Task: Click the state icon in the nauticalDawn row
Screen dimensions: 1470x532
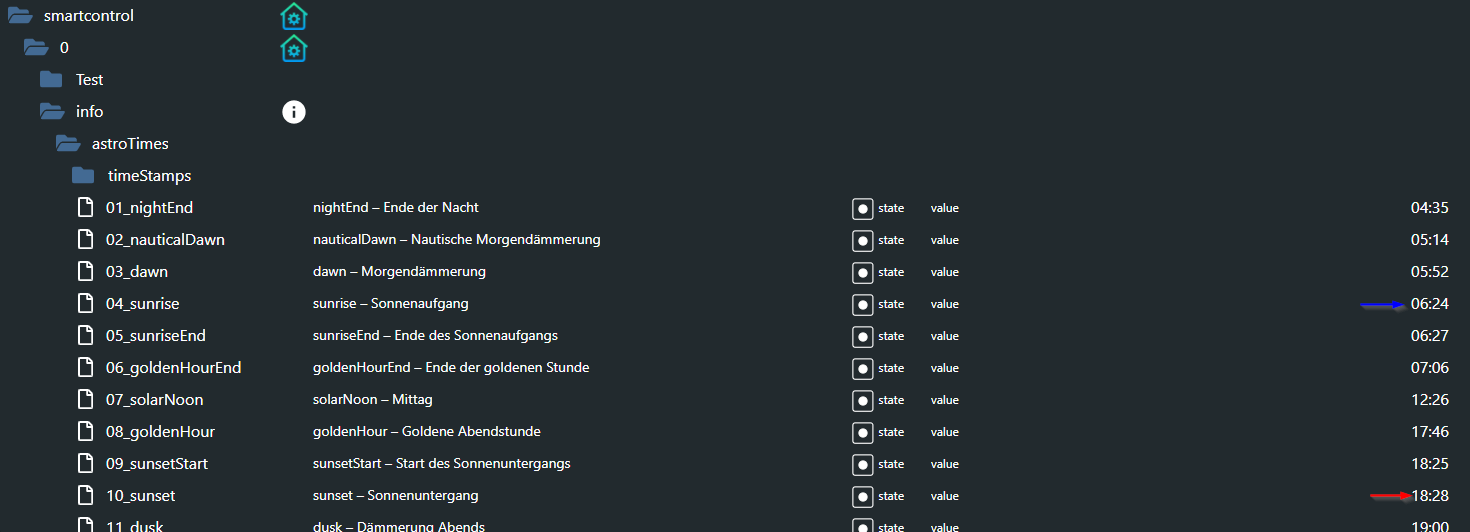Action: click(x=863, y=241)
